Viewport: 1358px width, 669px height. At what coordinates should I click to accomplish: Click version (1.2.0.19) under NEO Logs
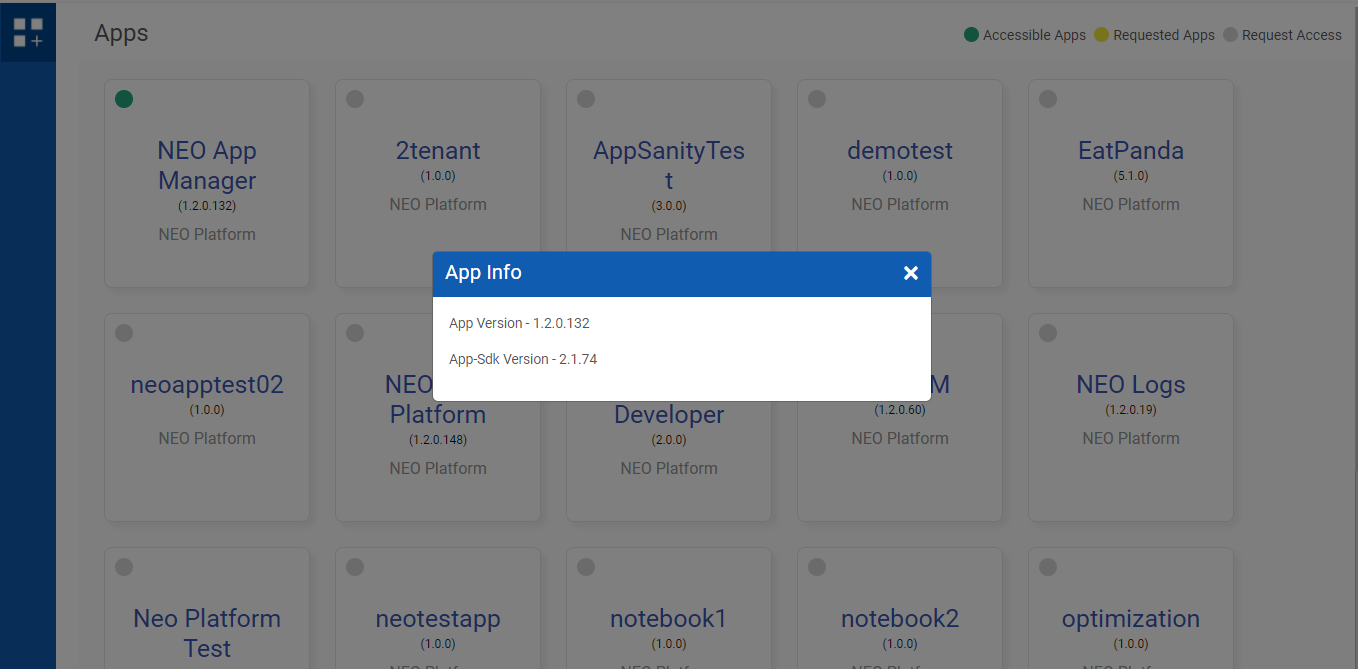pyautogui.click(x=1131, y=410)
